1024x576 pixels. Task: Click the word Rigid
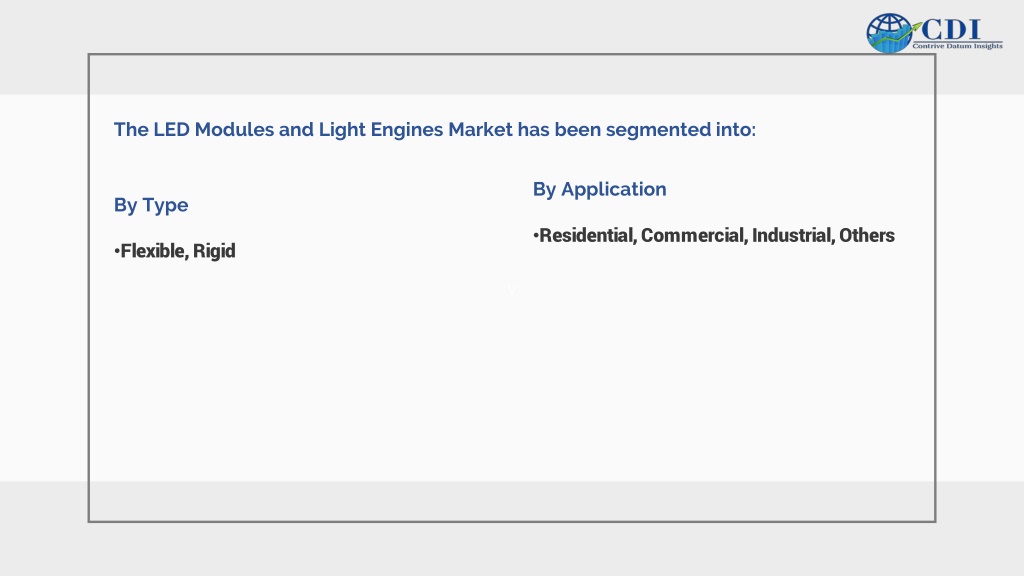pos(214,251)
